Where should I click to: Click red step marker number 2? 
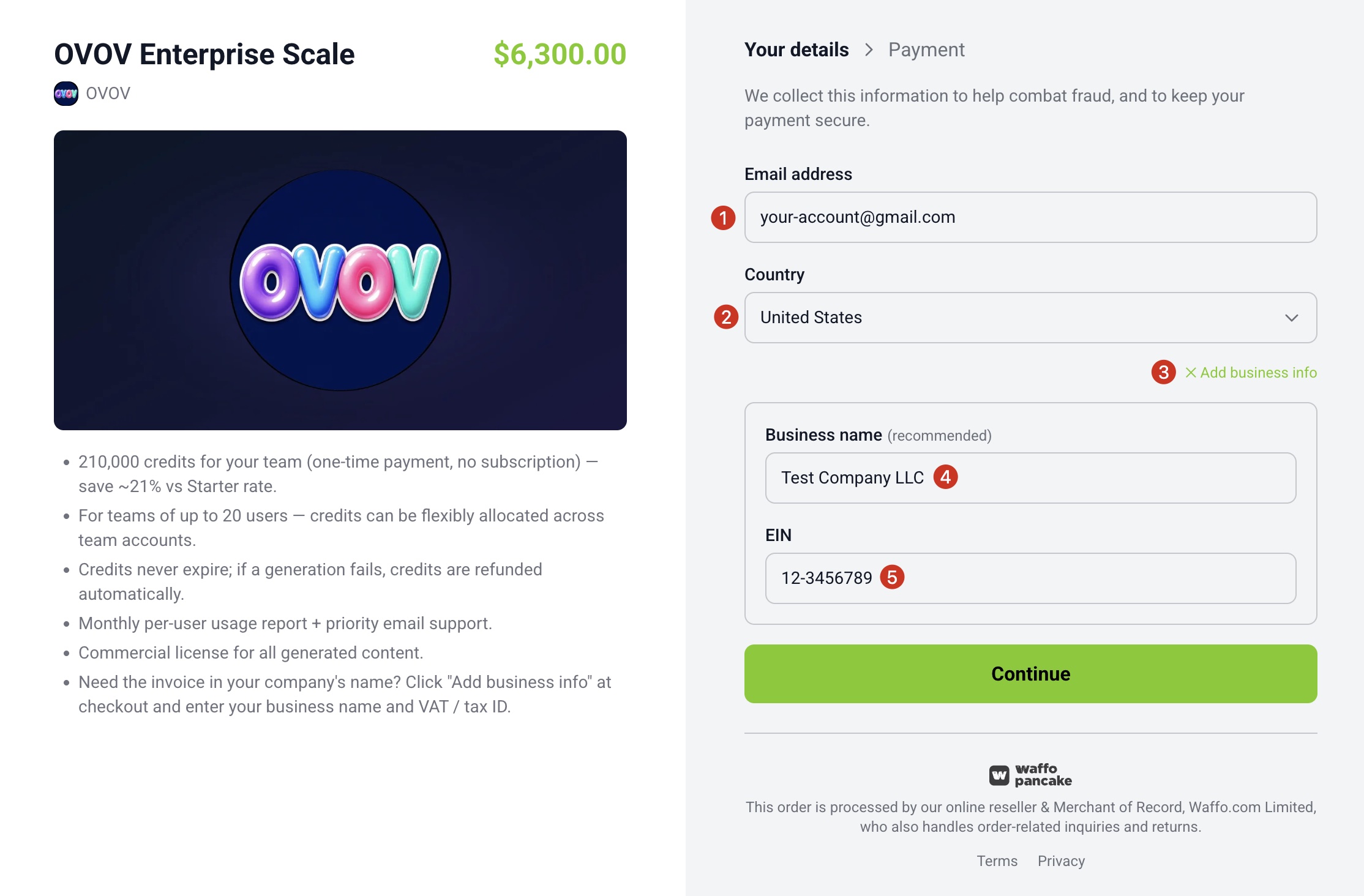coord(726,317)
